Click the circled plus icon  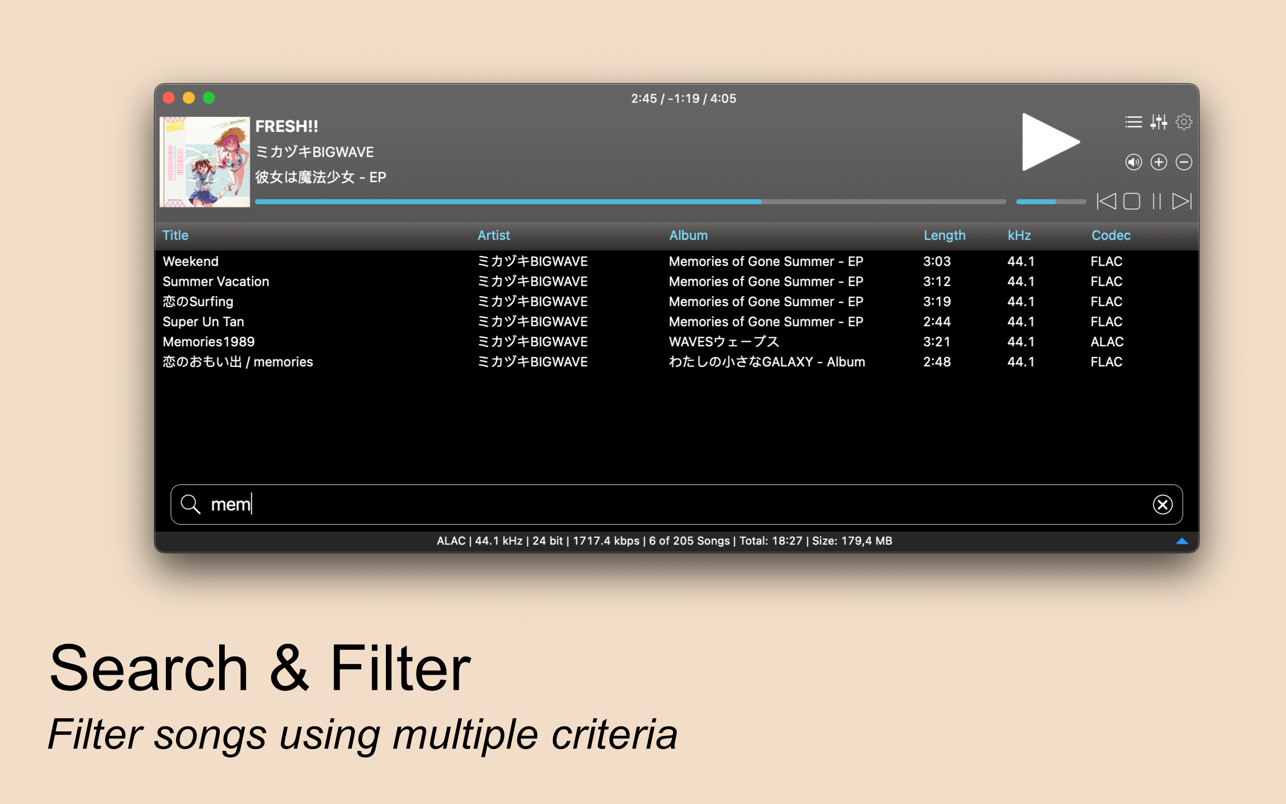[x=1158, y=162]
